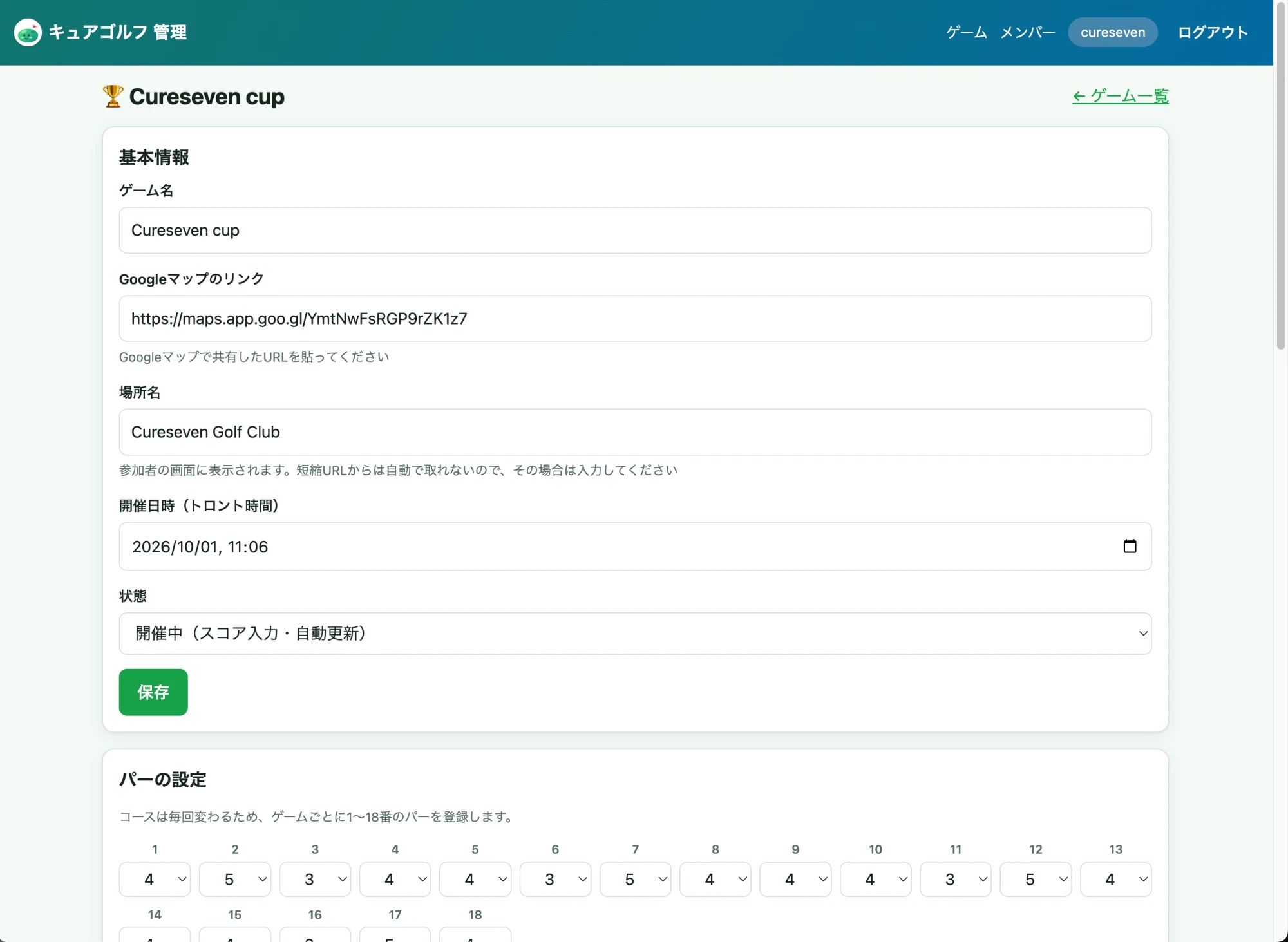This screenshot has height=942, width=1288.
Task: Open par dropdown for hole 5
Action: pos(475,880)
